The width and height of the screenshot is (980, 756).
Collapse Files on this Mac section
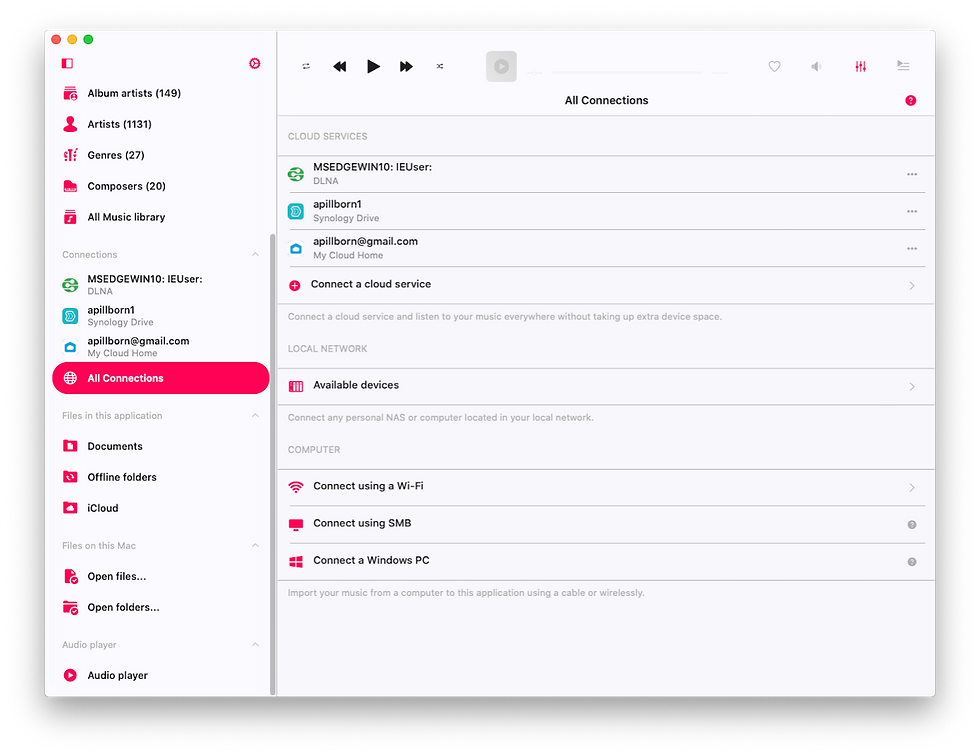pyautogui.click(x=255, y=545)
